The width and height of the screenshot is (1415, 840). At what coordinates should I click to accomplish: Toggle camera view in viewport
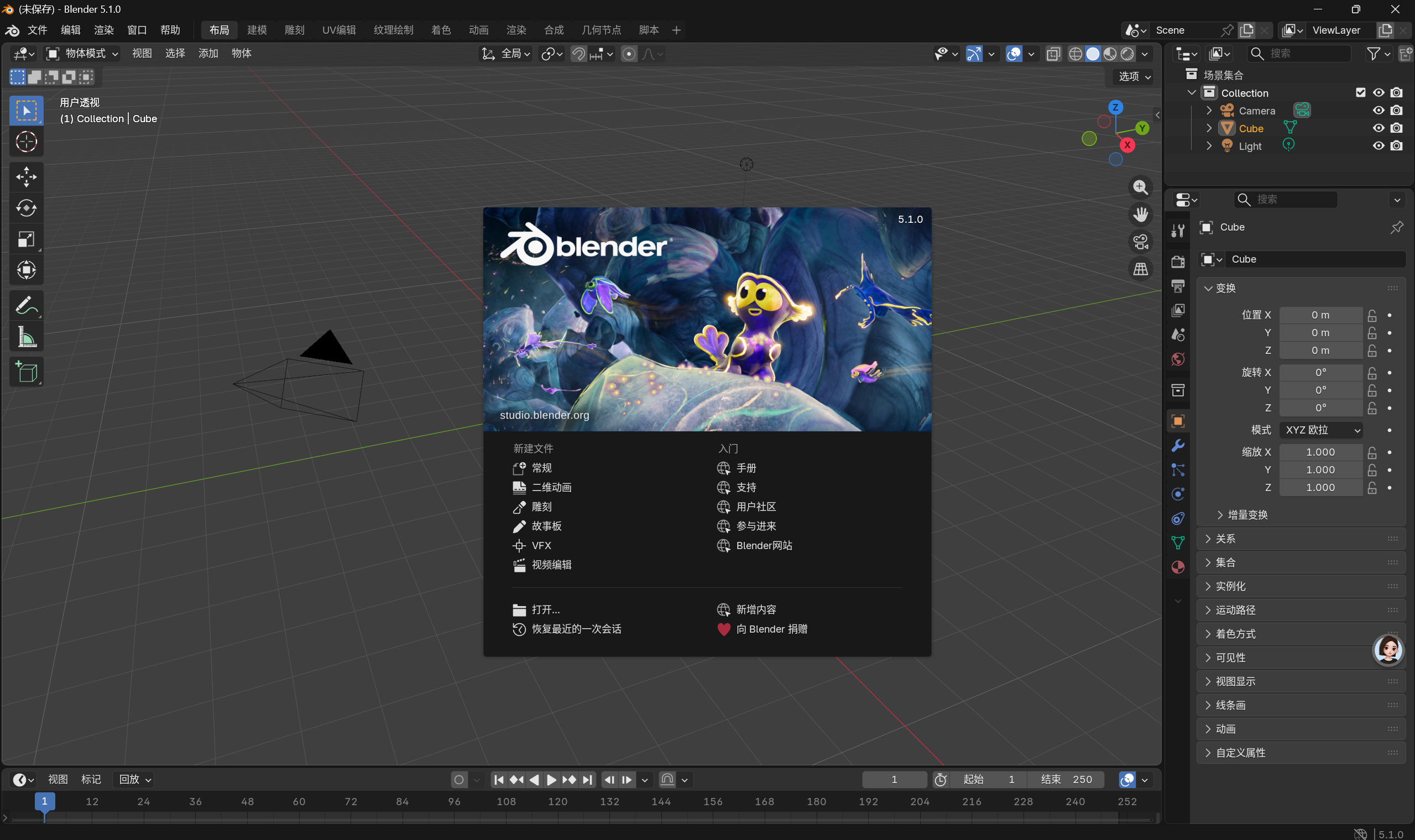click(x=1140, y=242)
